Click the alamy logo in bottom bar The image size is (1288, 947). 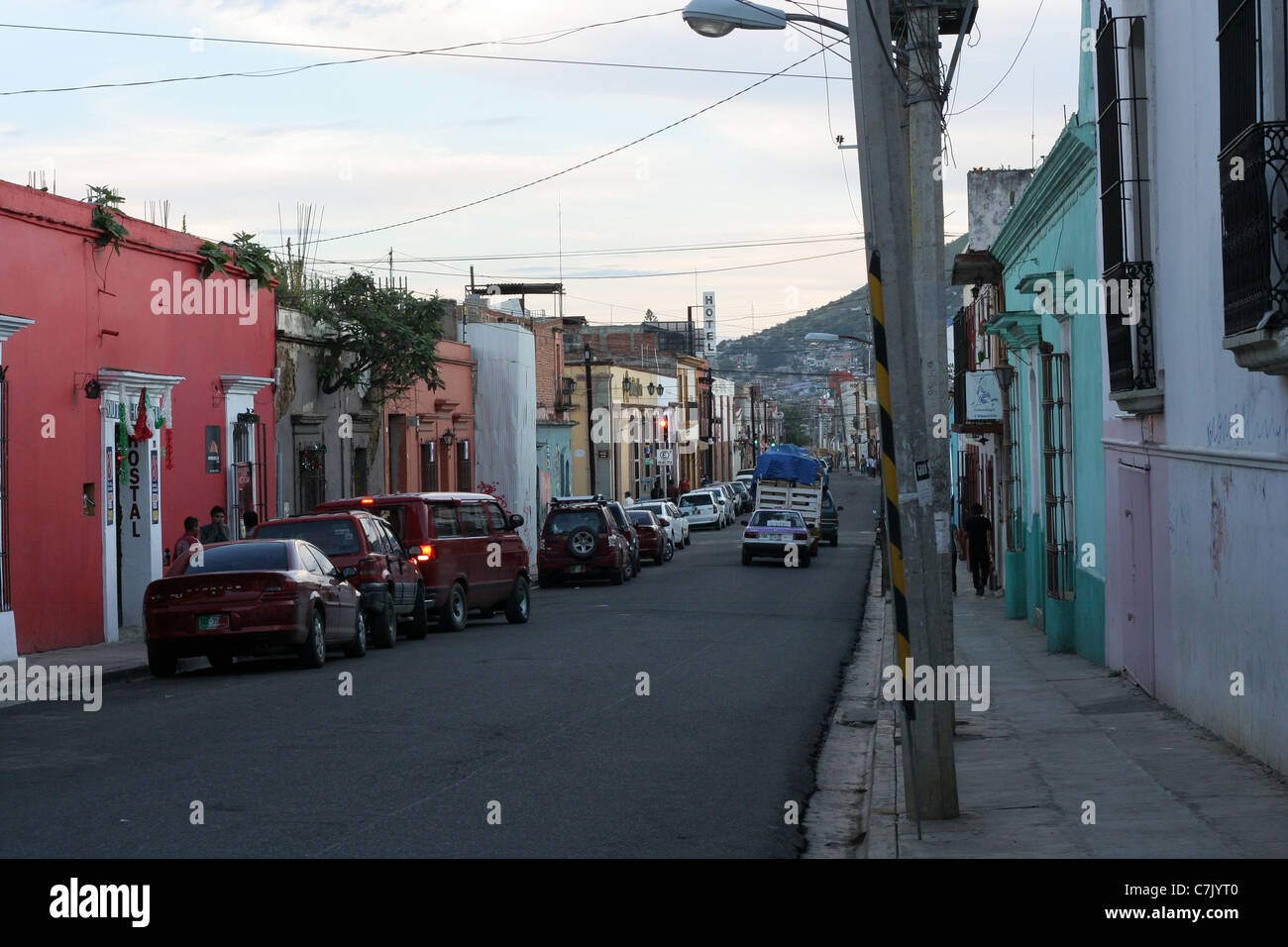100,902
